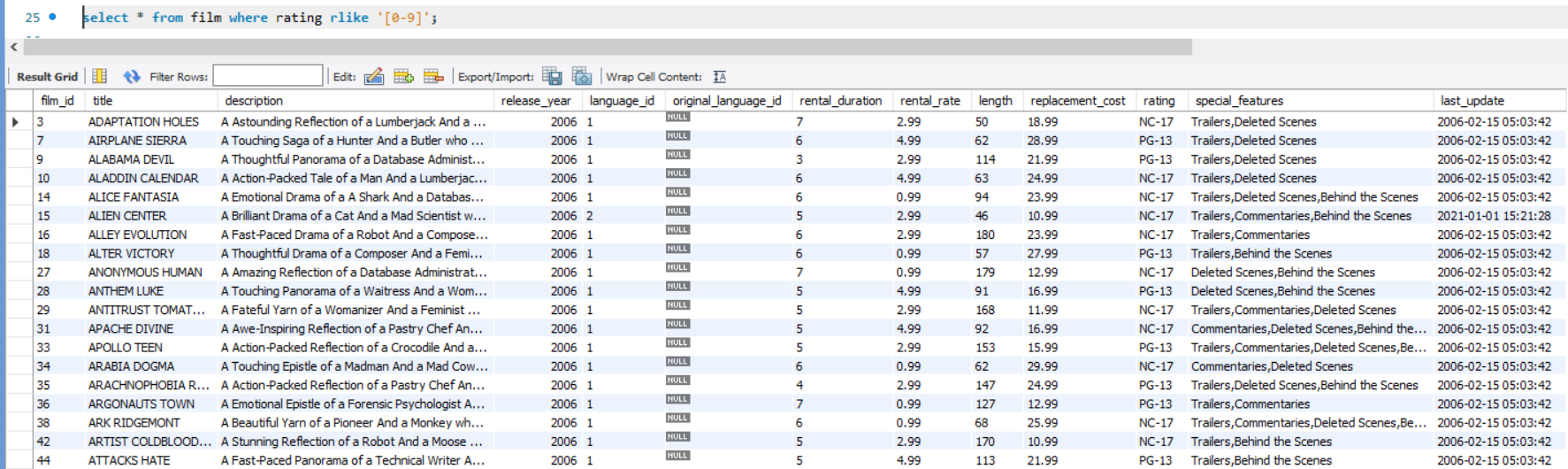Refresh the result set

coord(132,77)
